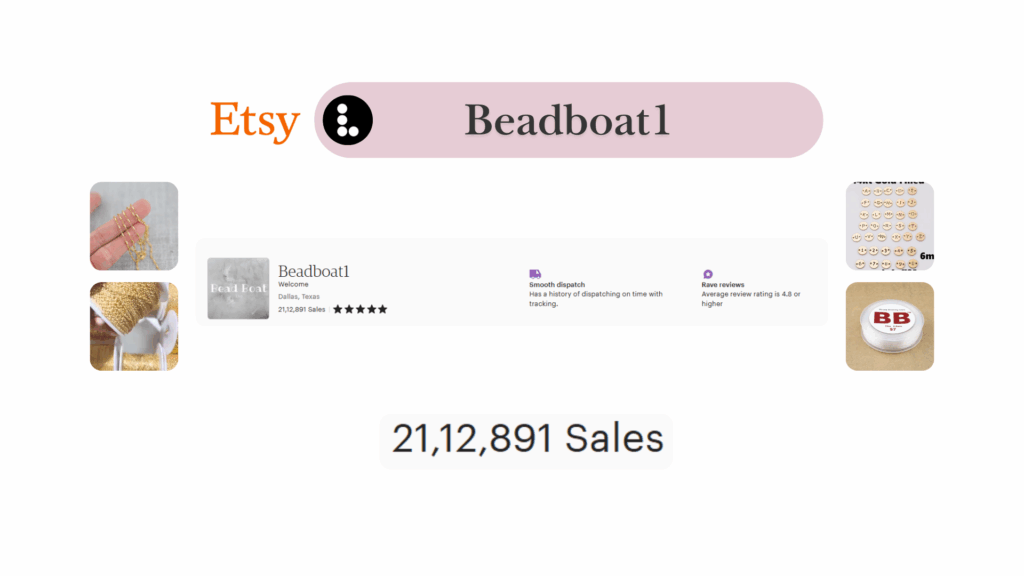The width and height of the screenshot is (1024, 576).
Task: Select the Smooth dispatch heading
Action: click(x=557, y=285)
